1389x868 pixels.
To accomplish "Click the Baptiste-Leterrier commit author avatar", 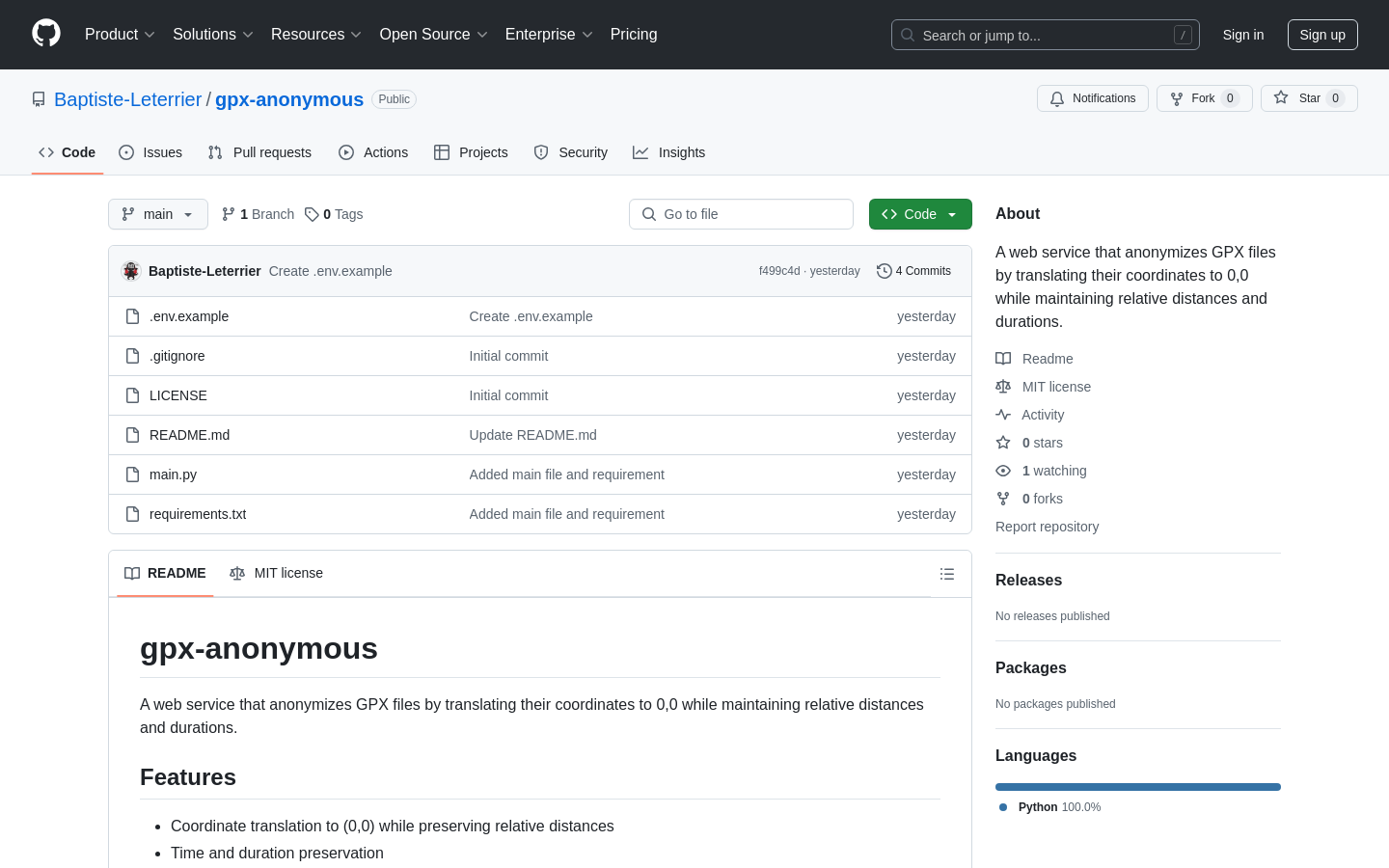I will coord(131,271).
